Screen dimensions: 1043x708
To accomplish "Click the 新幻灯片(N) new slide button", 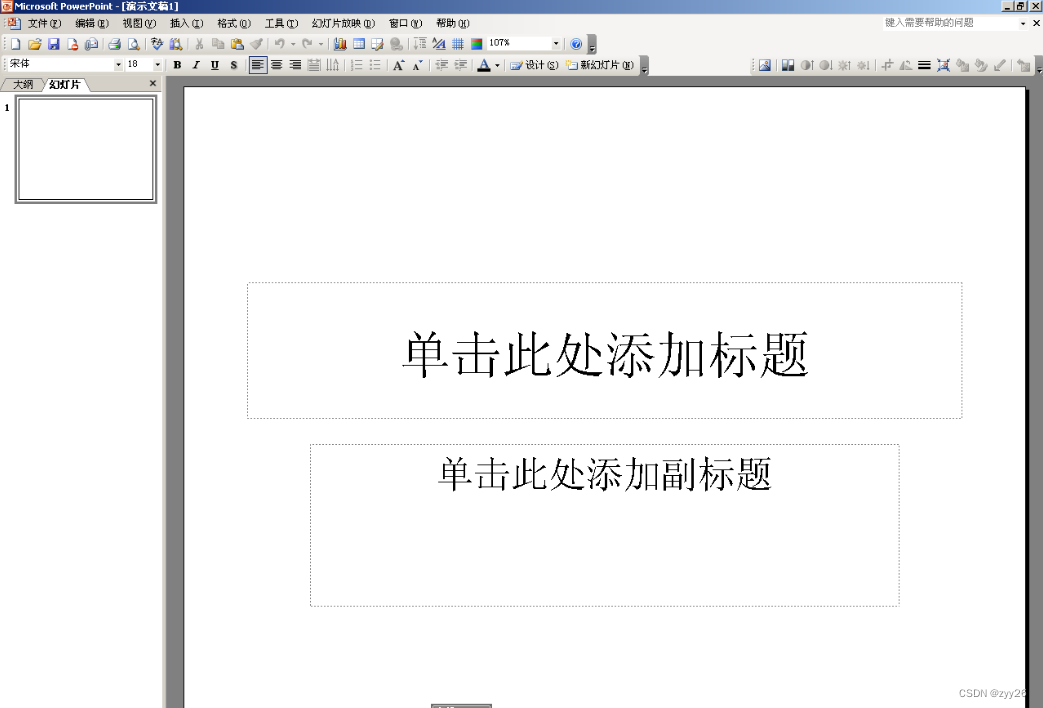I will [600, 65].
